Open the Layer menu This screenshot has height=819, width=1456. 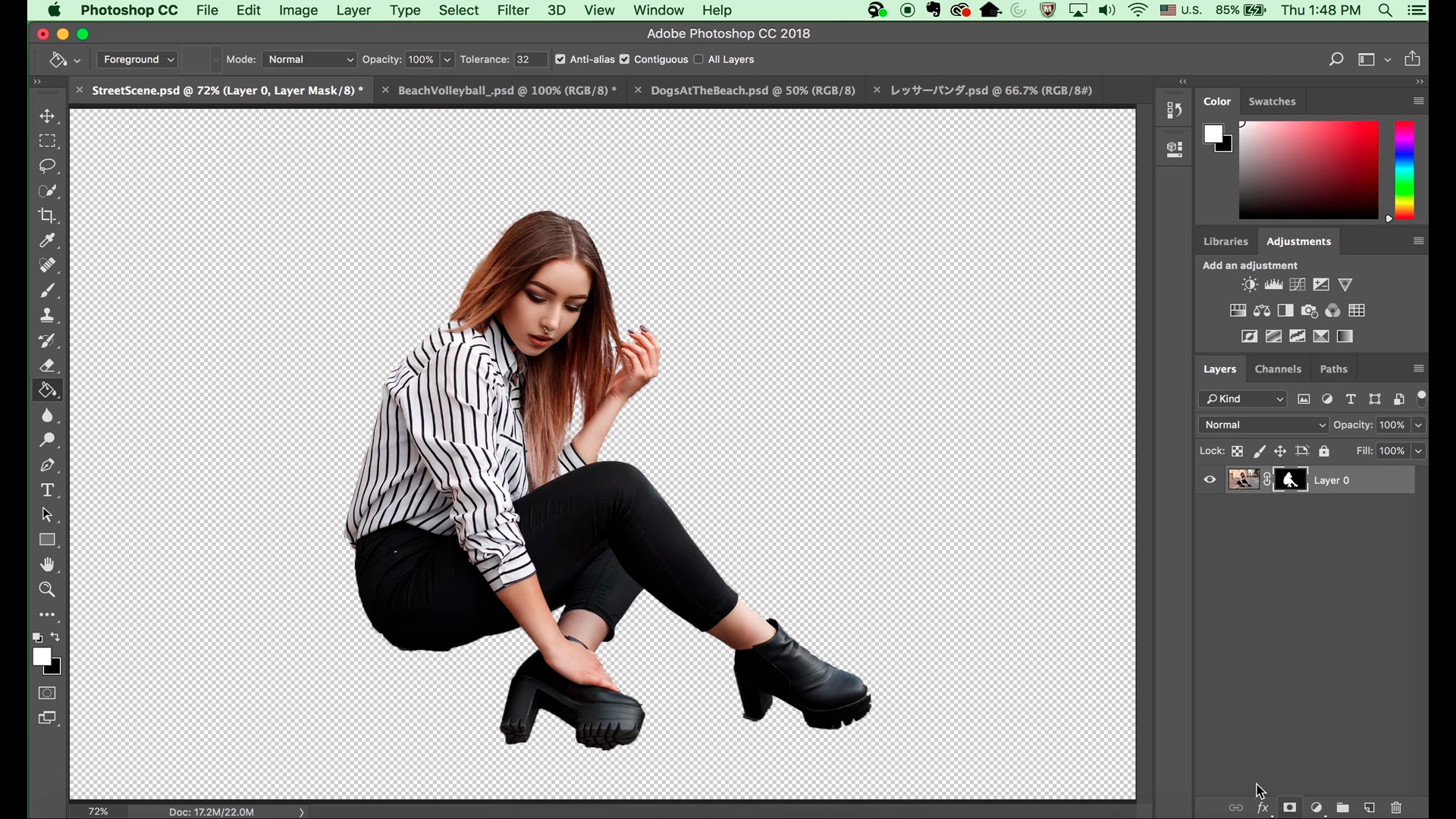[353, 10]
